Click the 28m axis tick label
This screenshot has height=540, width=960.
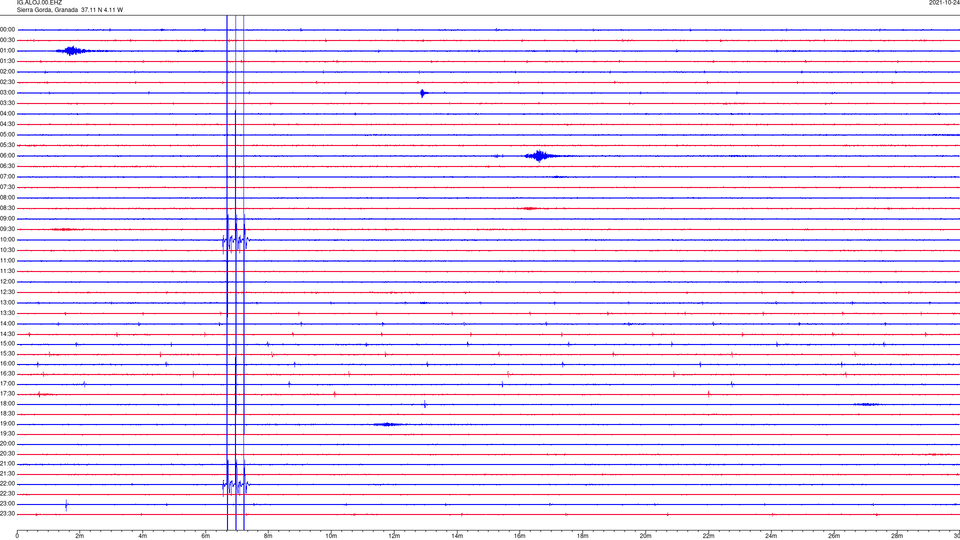click(x=897, y=536)
